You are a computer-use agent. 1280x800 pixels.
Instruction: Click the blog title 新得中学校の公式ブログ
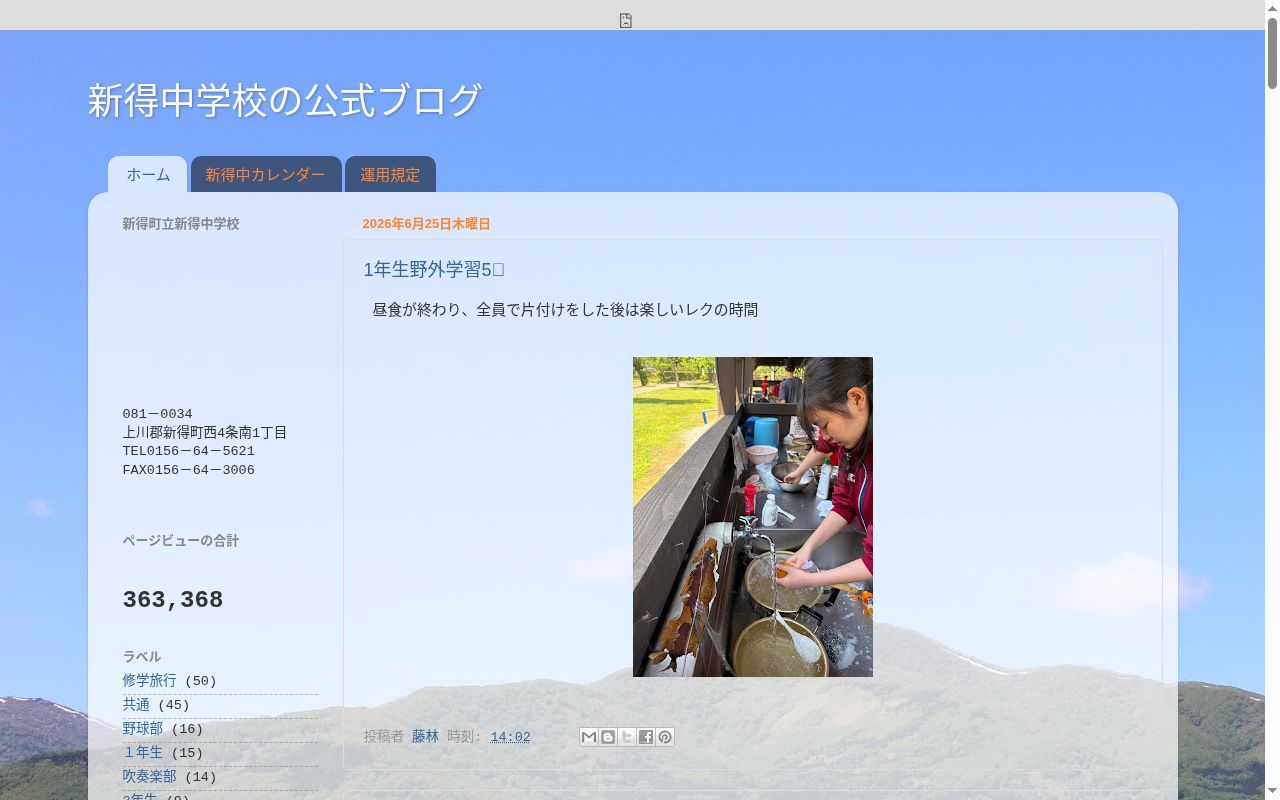click(285, 100)
